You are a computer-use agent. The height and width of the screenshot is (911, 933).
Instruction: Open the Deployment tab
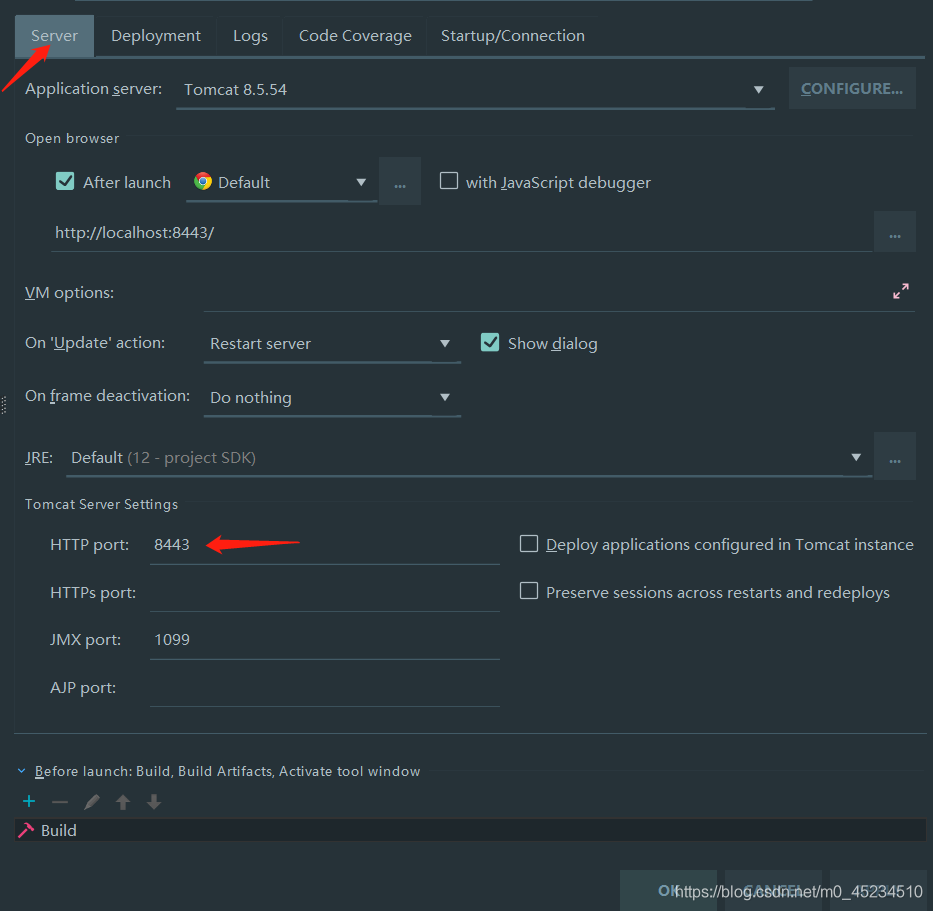click(155, 36)
